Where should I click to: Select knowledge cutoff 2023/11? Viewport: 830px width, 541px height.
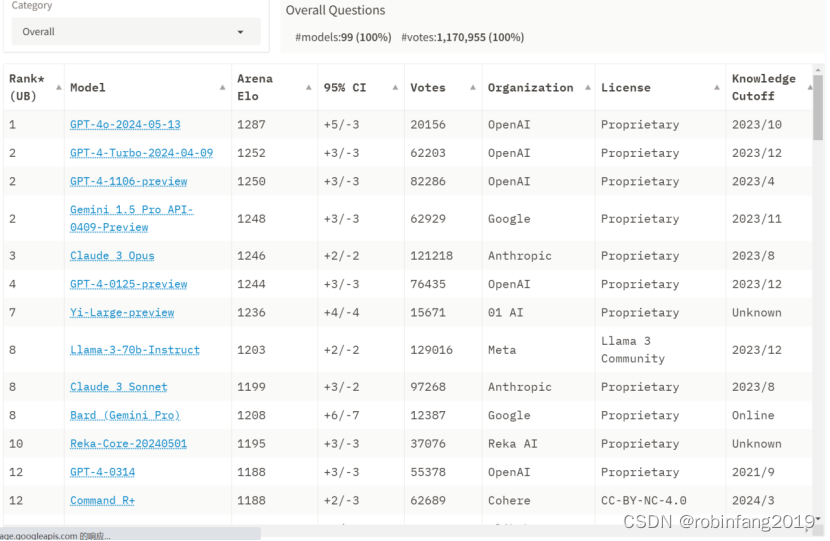coord(757,219)
